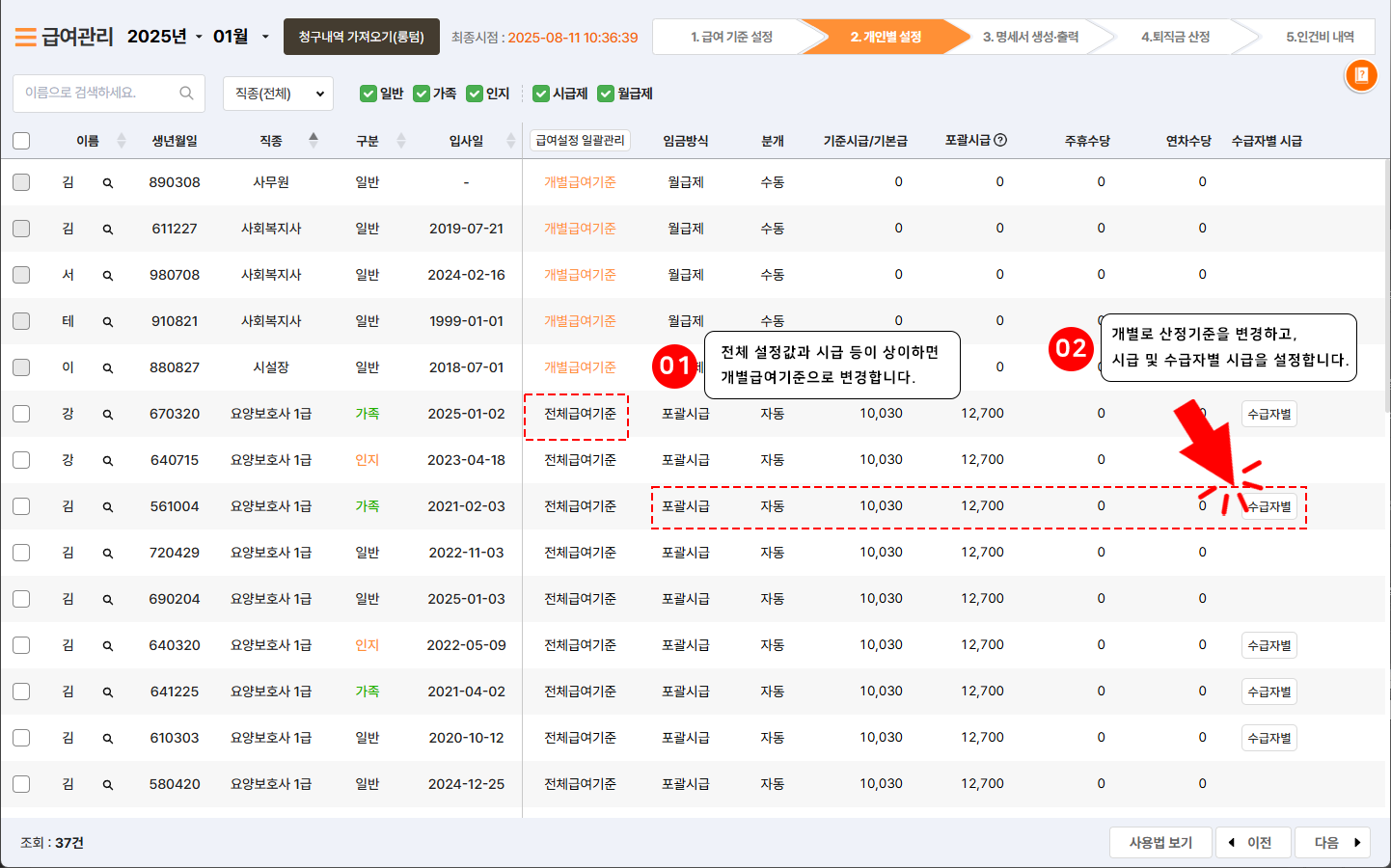Go to step 1.급여 기준 설정
This screenshot has width=1391, height=868.
point(731,37)
